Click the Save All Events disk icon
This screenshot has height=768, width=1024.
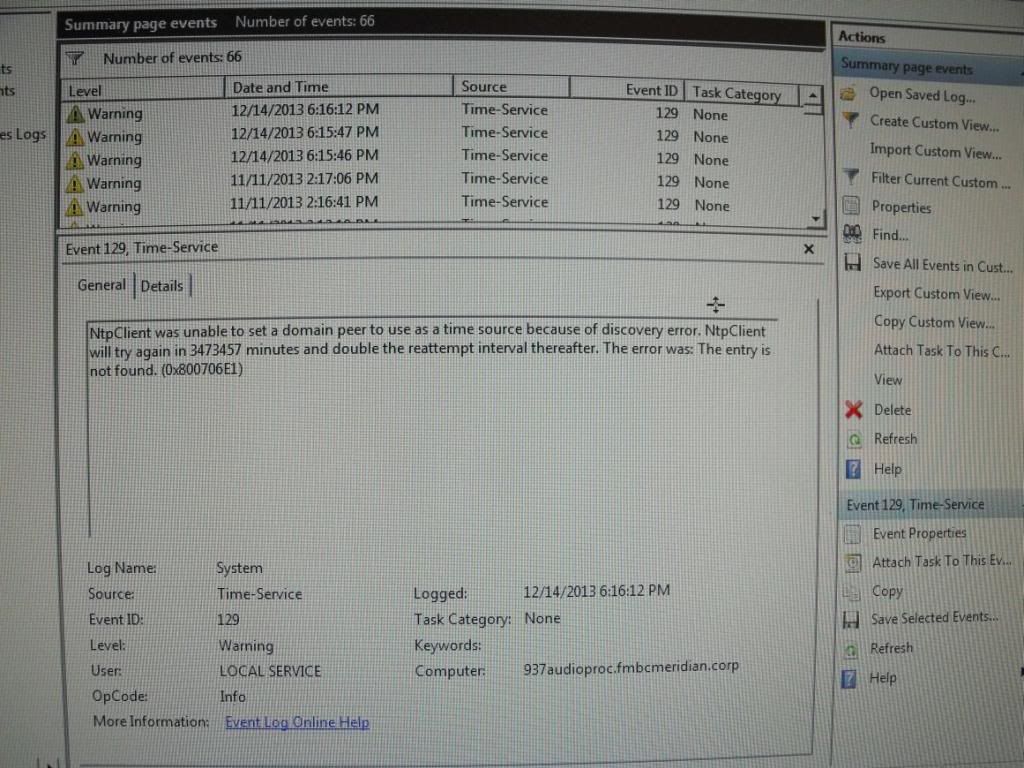(x=852, y=264)
